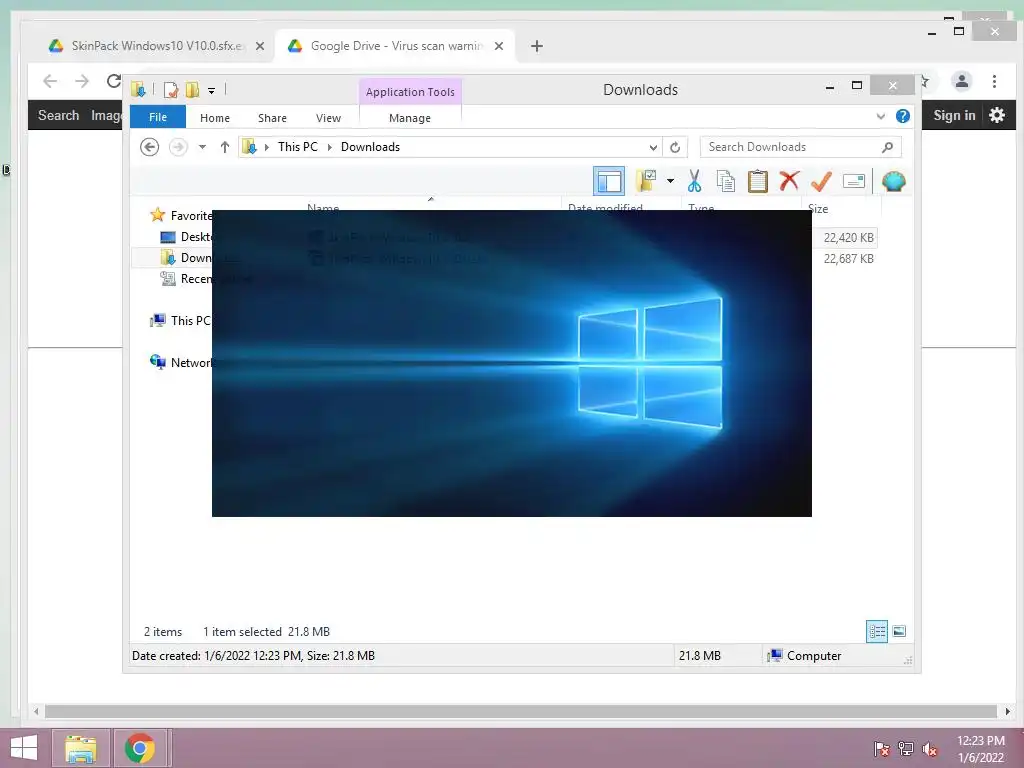Viewport: 1024px width, 768px height.
Task: Click the Windows 10 wallpaper preview image
Action: click(511, 363)
